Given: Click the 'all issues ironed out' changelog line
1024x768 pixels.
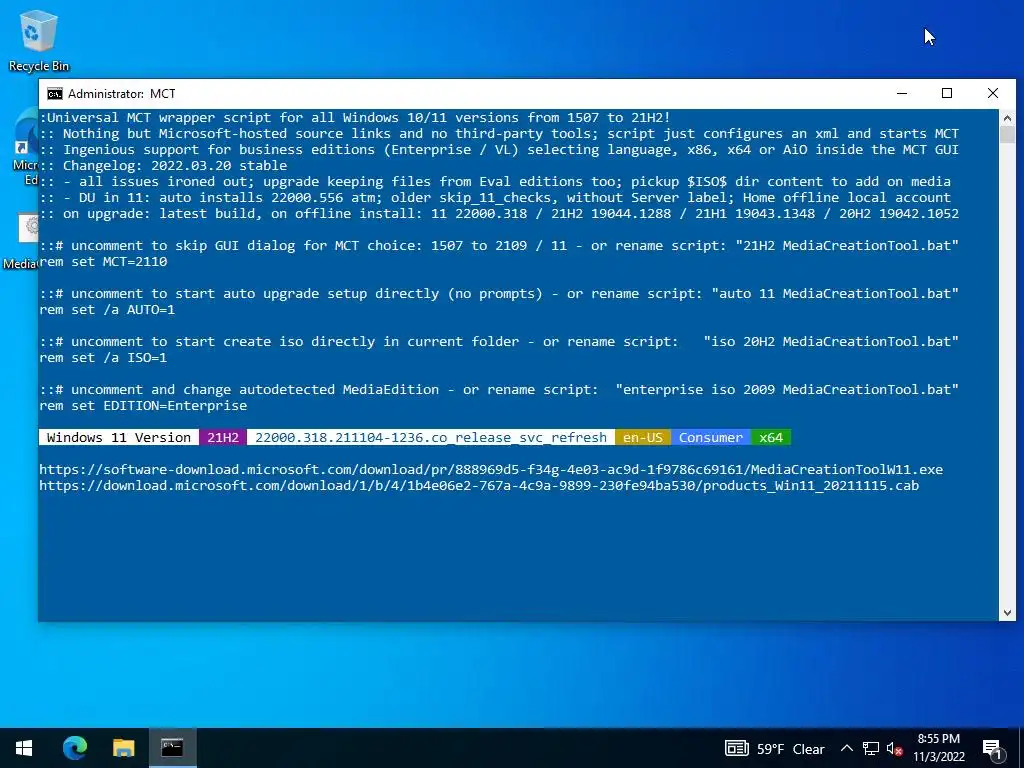Looking at the screenshot, I should click(x=495, y=182).
